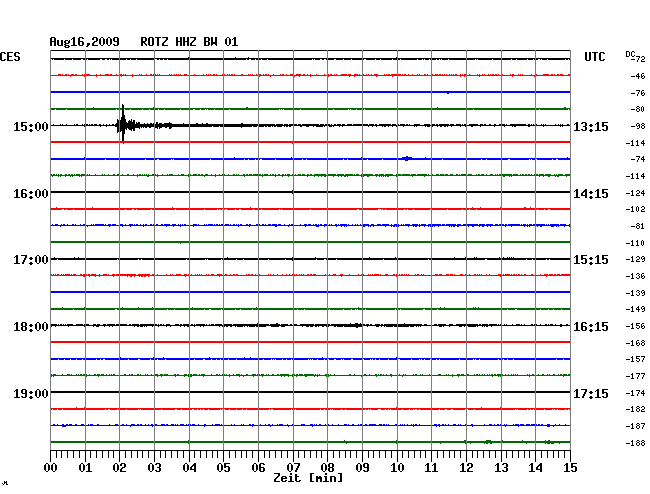
Task: Select the DC value -174
Action: [x=635, y=393]
